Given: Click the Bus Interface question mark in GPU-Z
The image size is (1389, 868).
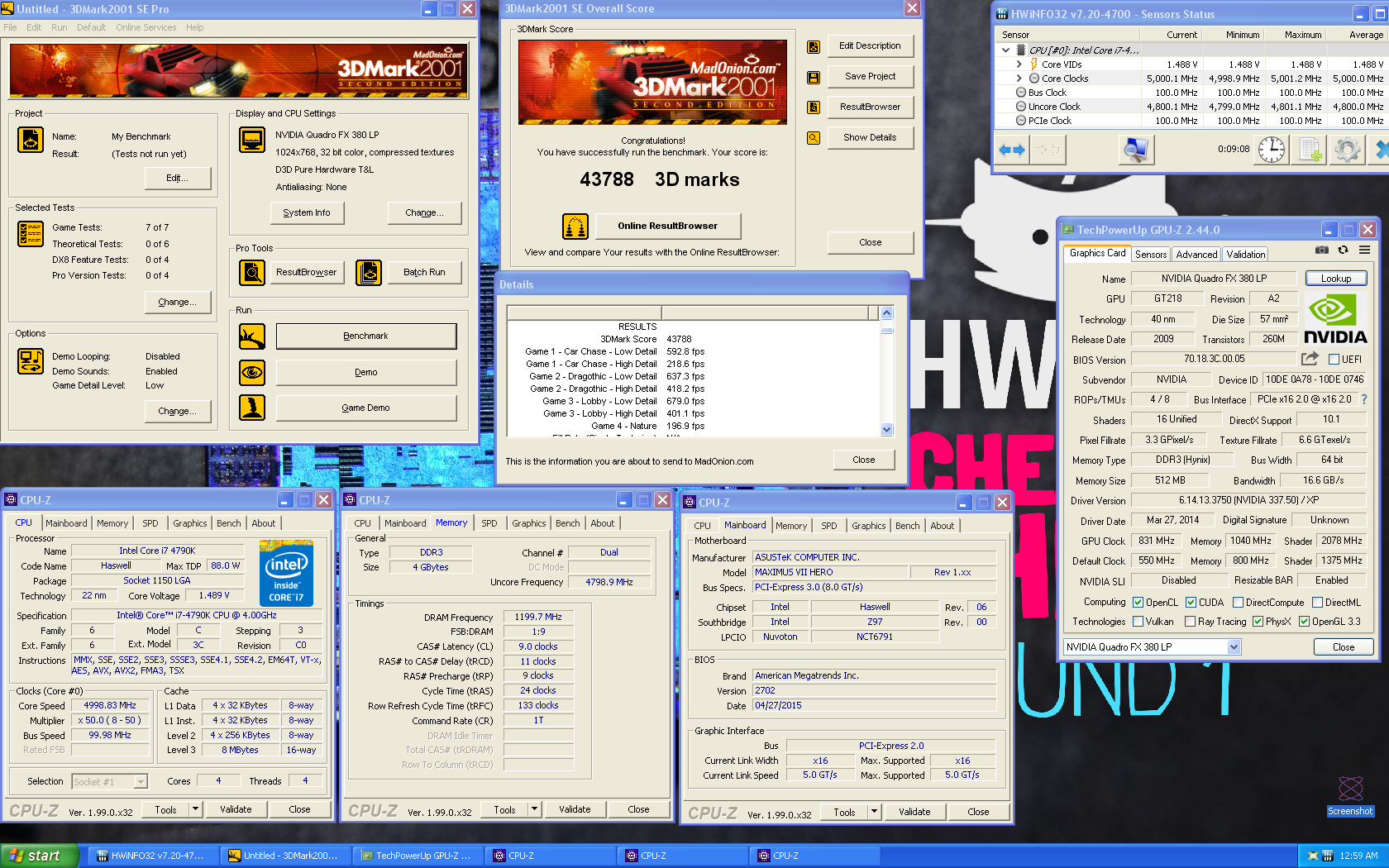Looking at the screenshot, I should pos(1364,399).
